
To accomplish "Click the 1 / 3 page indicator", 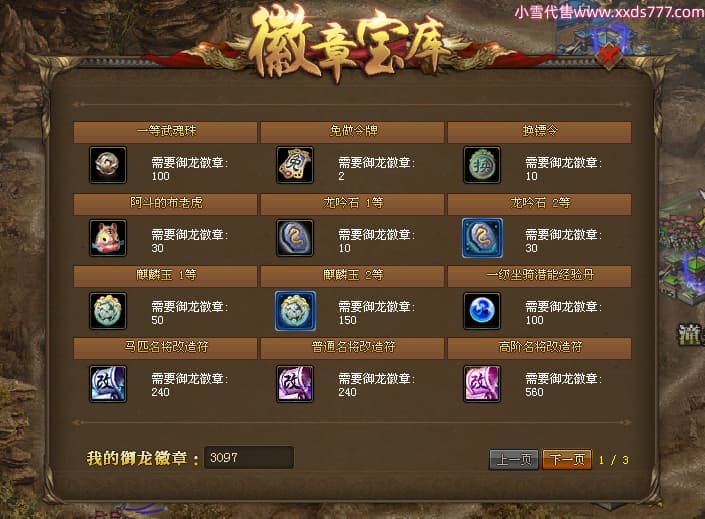I will [613, 460].
